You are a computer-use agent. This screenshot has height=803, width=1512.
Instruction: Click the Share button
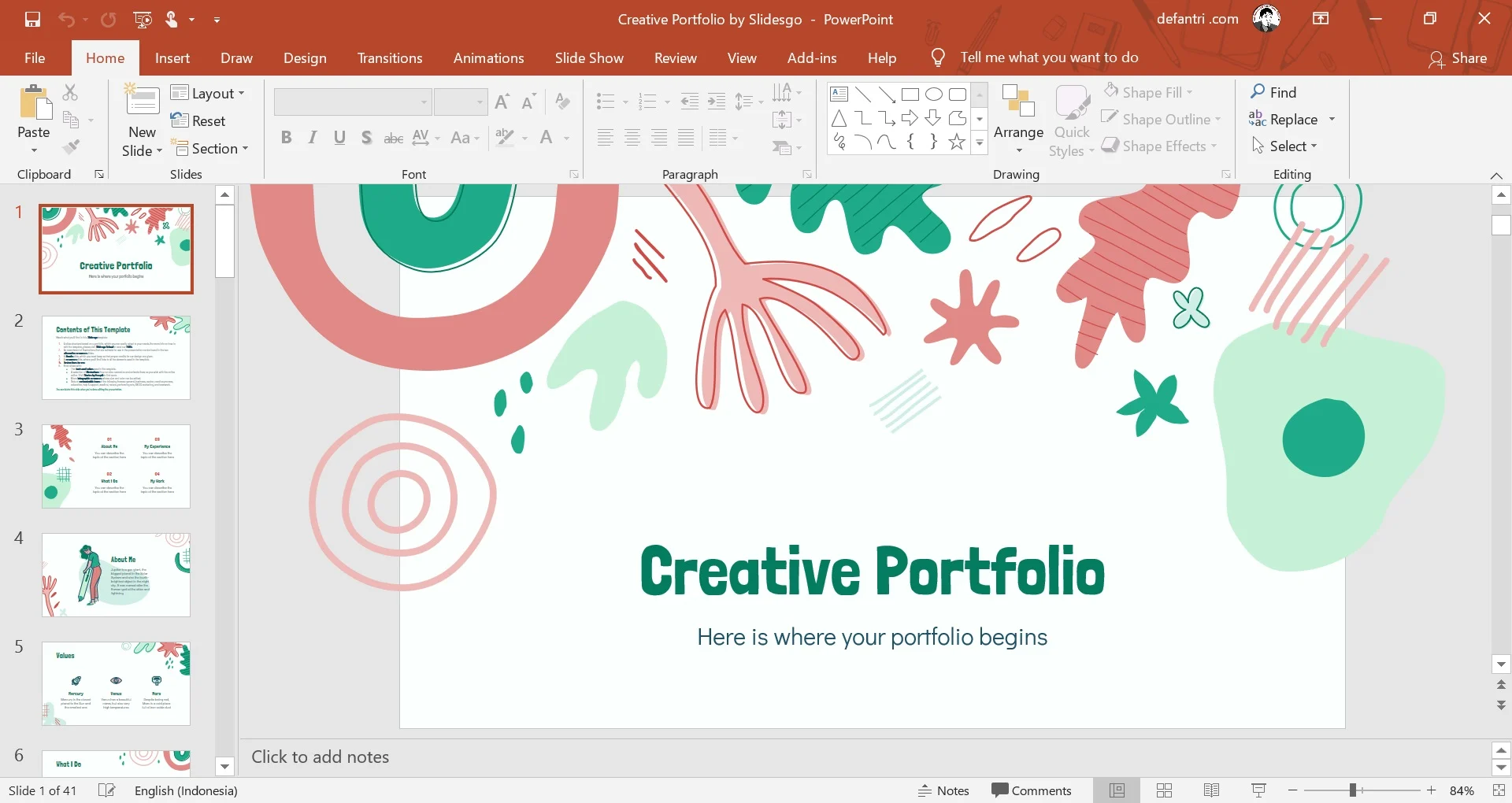point(1458,58)
